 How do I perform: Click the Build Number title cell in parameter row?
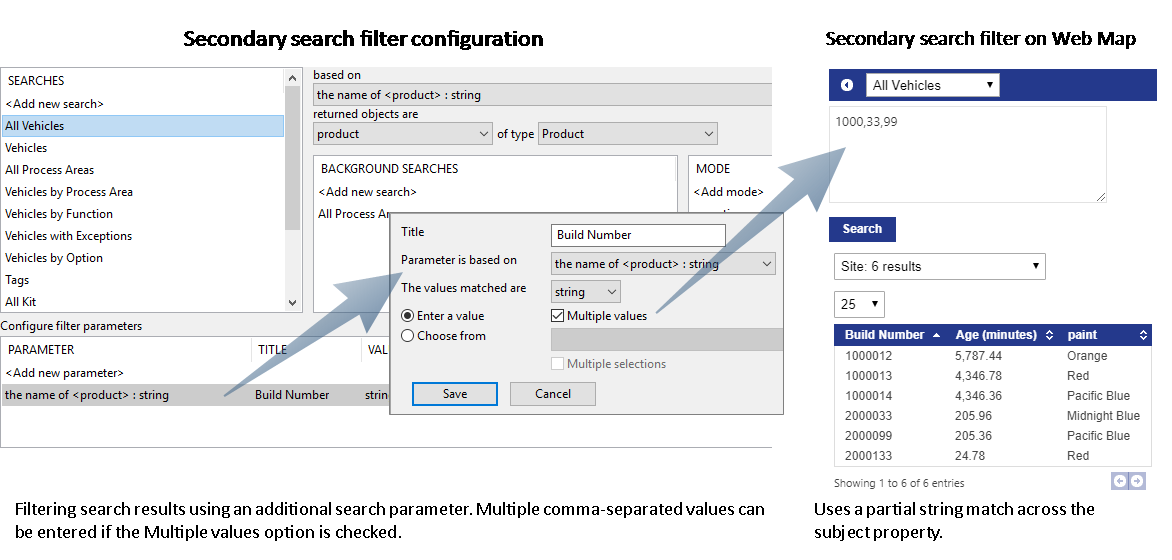[x=292, y=395]
